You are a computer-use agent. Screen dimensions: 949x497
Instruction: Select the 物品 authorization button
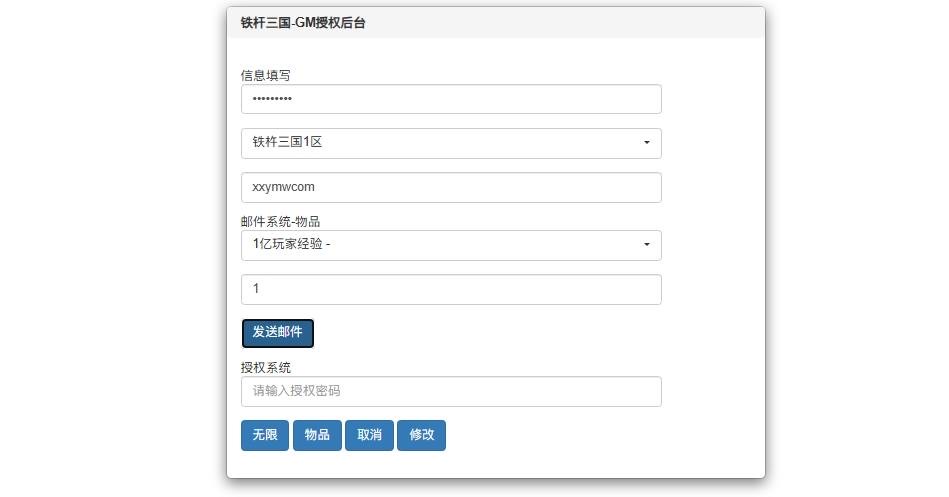[317, 435]
